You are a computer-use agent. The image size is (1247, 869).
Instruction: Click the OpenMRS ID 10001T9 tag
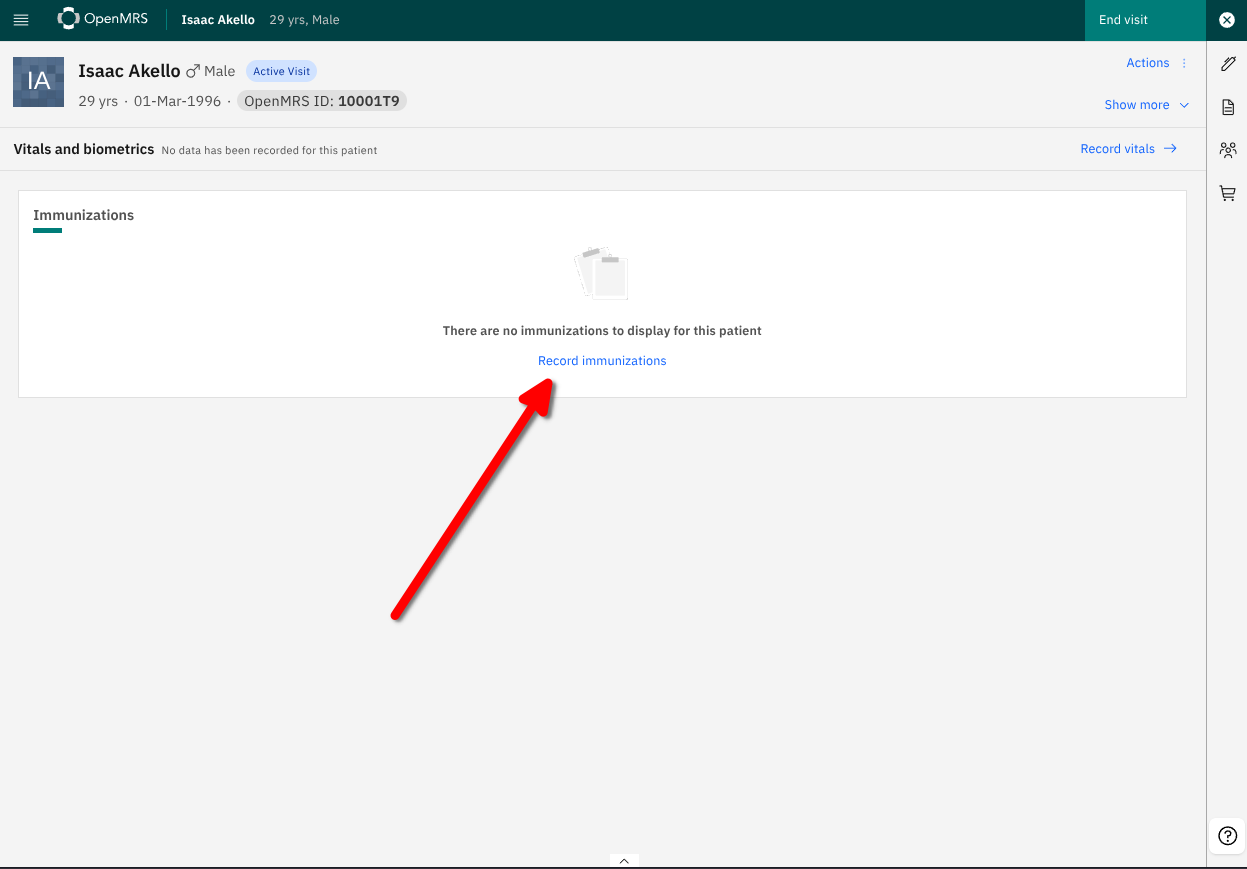322,101
